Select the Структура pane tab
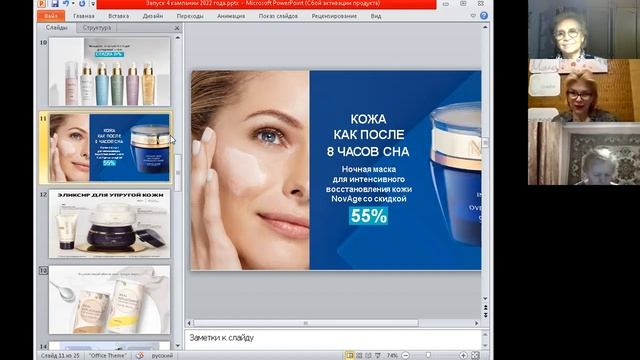Viewport: 640px width, 360px height. point(97,28)
